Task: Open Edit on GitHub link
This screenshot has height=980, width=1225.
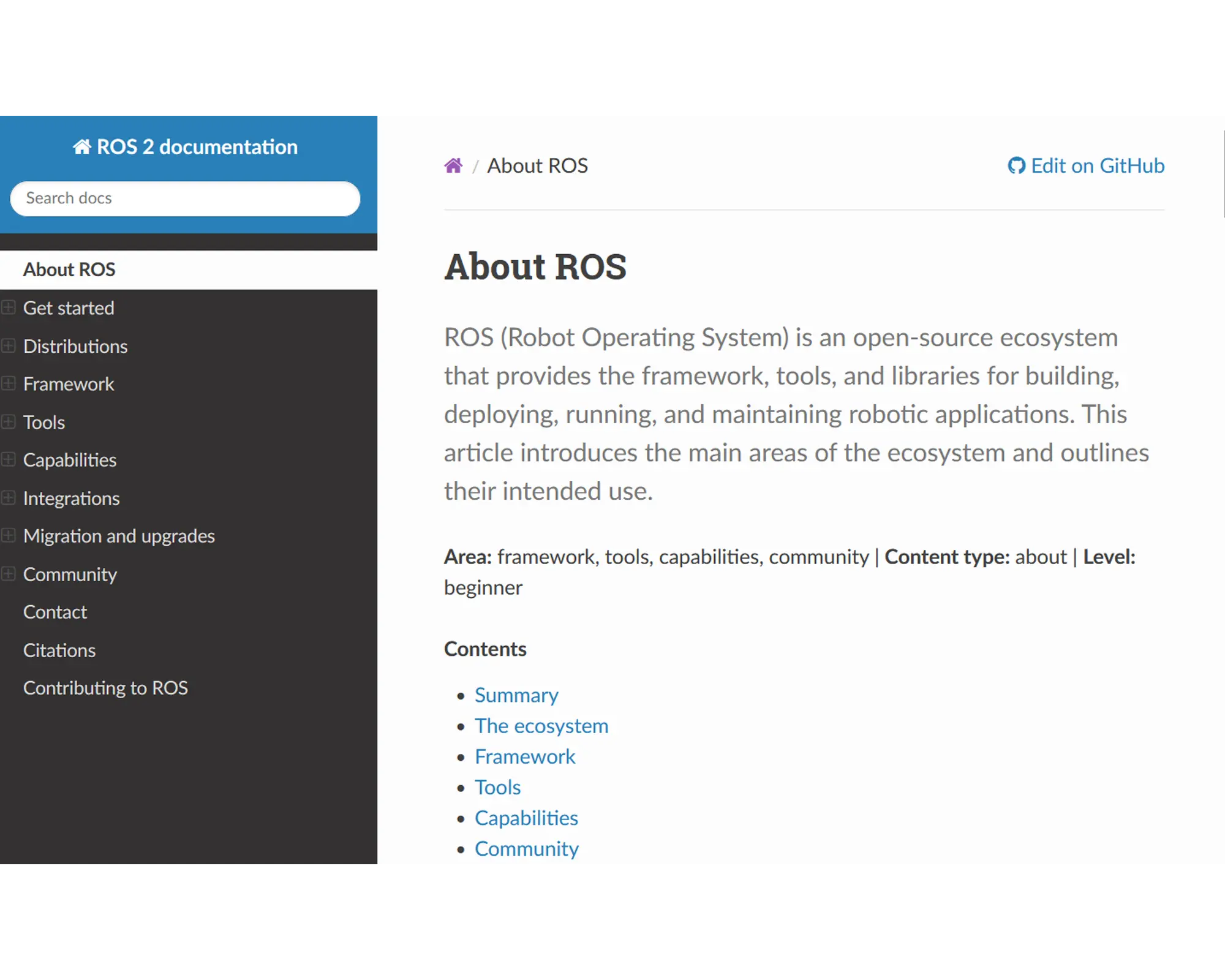Action: (x=1086, y=166)
